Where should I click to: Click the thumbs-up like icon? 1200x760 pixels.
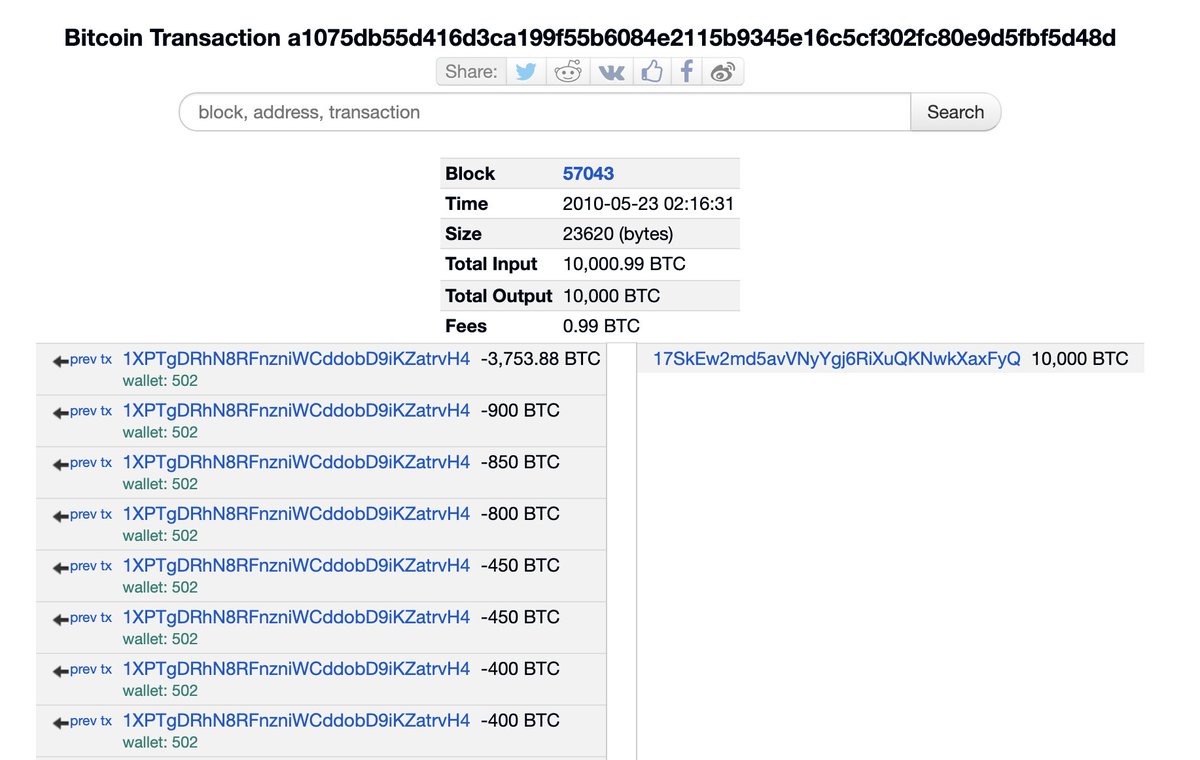click(651, 72)
